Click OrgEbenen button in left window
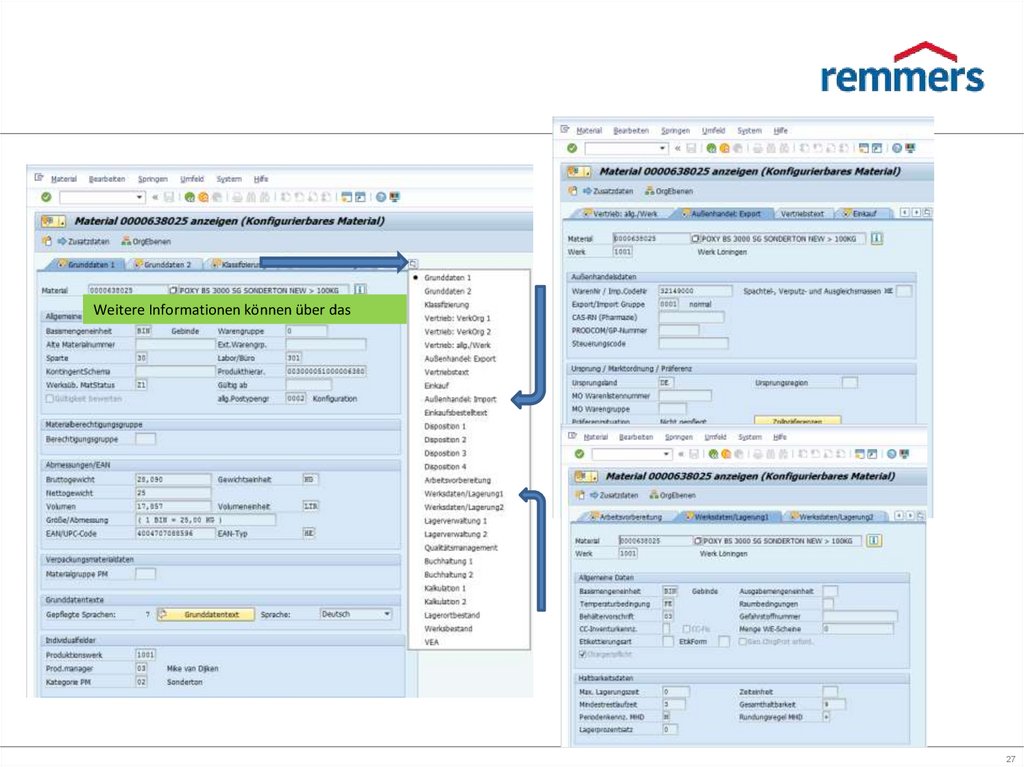This screenshot has width=1024, height=767. [146, 241]
